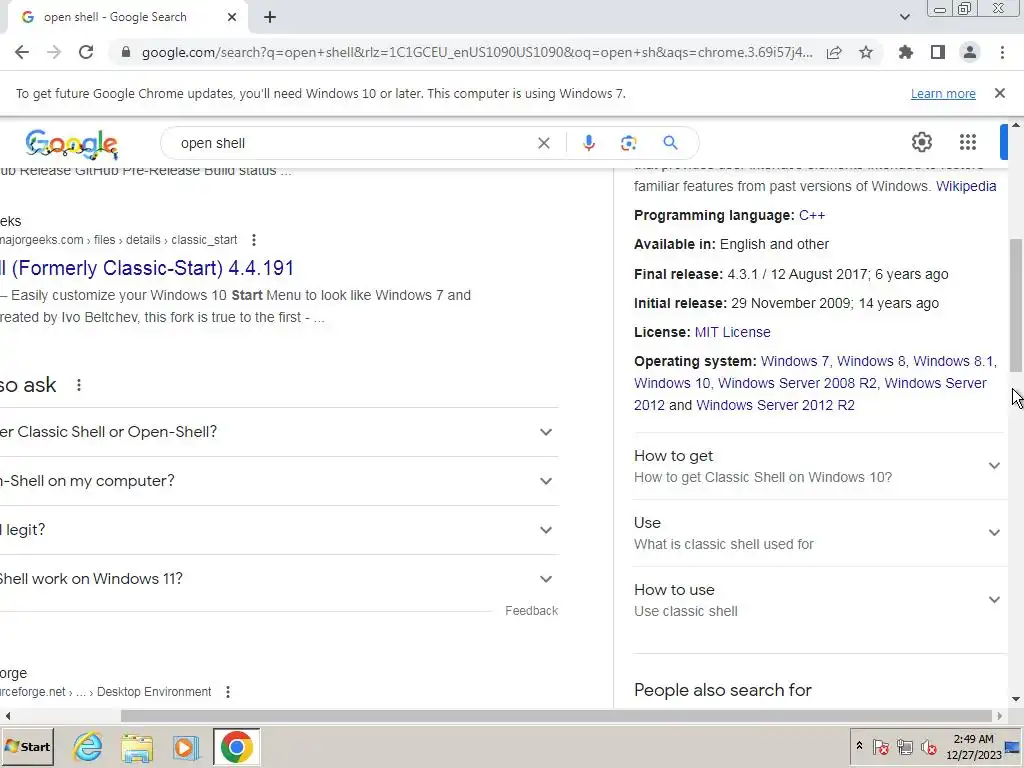Screen dimensions: 1024x768
Task: Dismiss the Windows 7 update notice
Action: click(1000, 93)
